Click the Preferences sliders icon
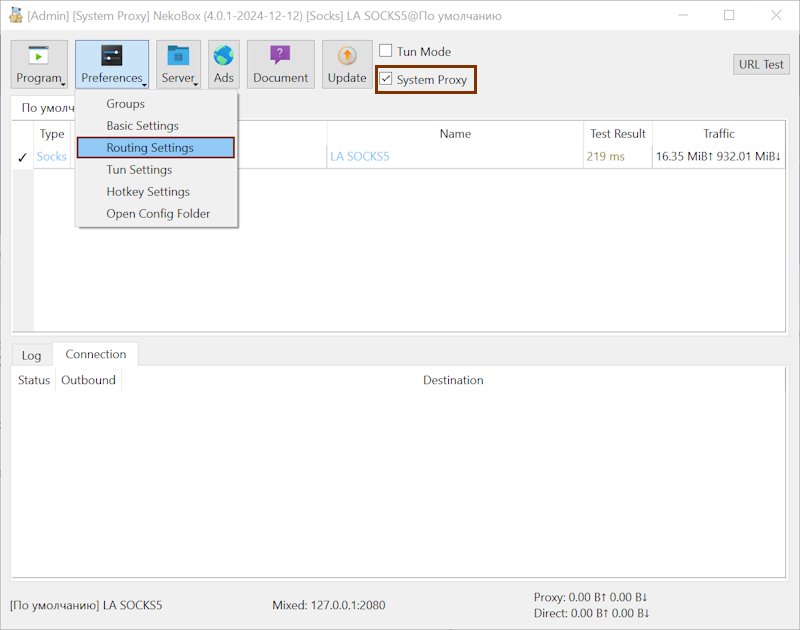The width and height of the screenshot is (800, 630). (x=112, y=56)
